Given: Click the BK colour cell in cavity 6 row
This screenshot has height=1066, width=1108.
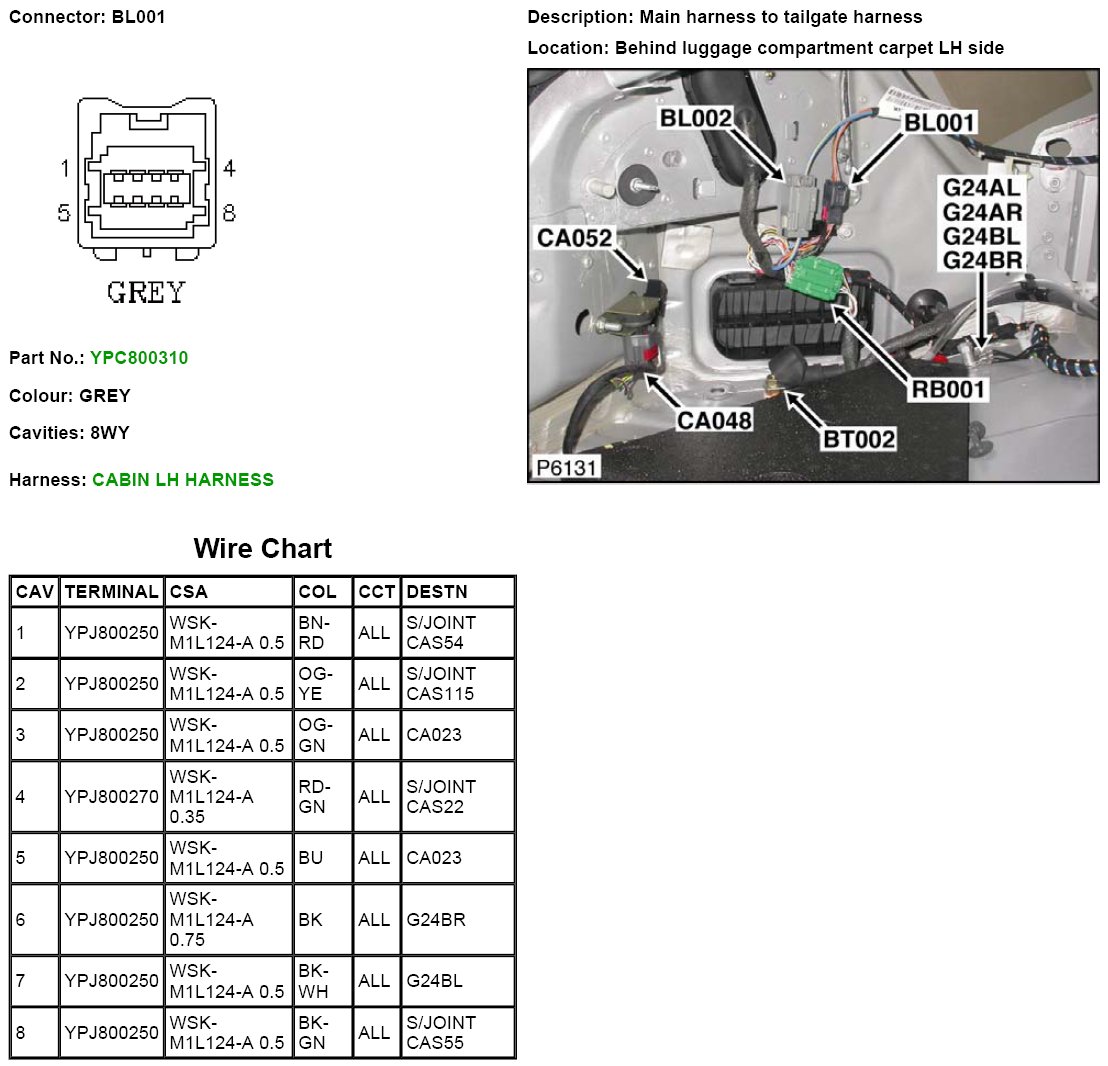Looking at the screenshot, I should click(323, 920).
